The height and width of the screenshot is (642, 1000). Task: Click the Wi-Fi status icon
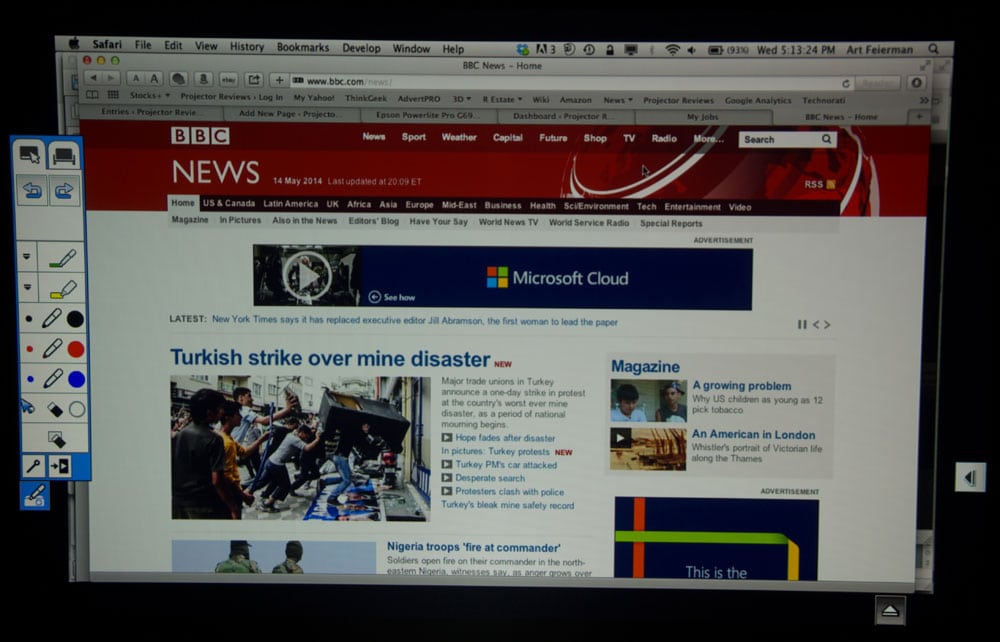[x=672, y=50]
